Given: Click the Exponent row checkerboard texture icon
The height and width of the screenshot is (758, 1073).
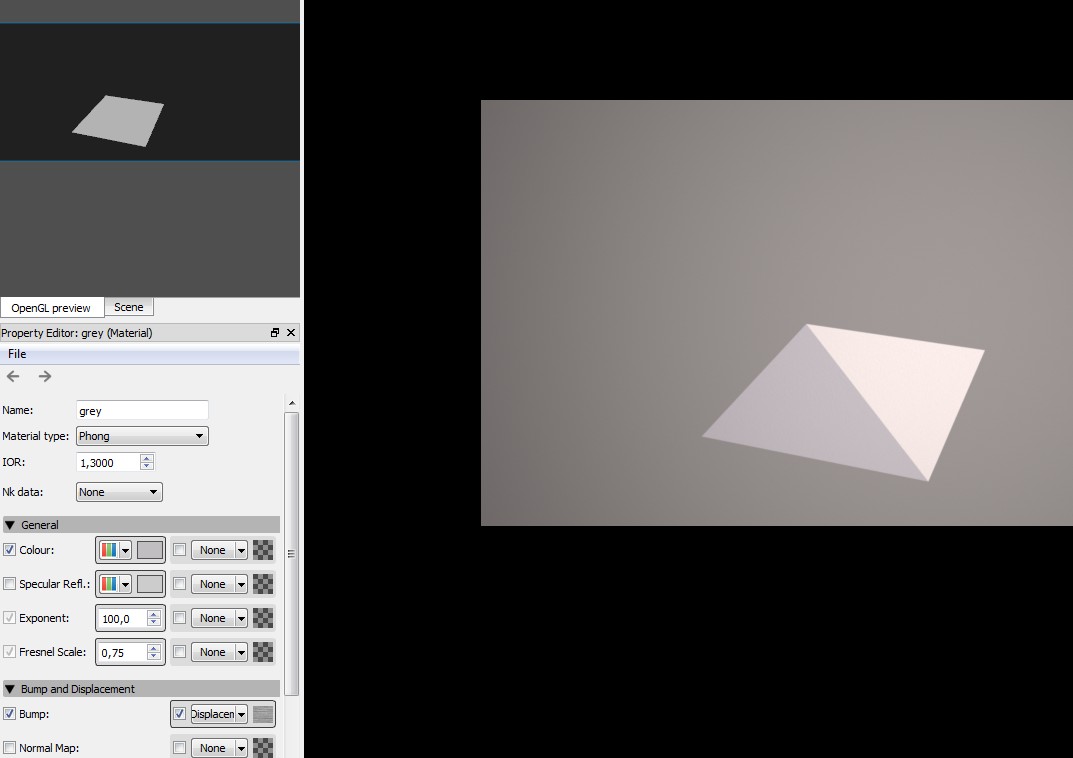Looking at the screenshot, I should (263, 618).
